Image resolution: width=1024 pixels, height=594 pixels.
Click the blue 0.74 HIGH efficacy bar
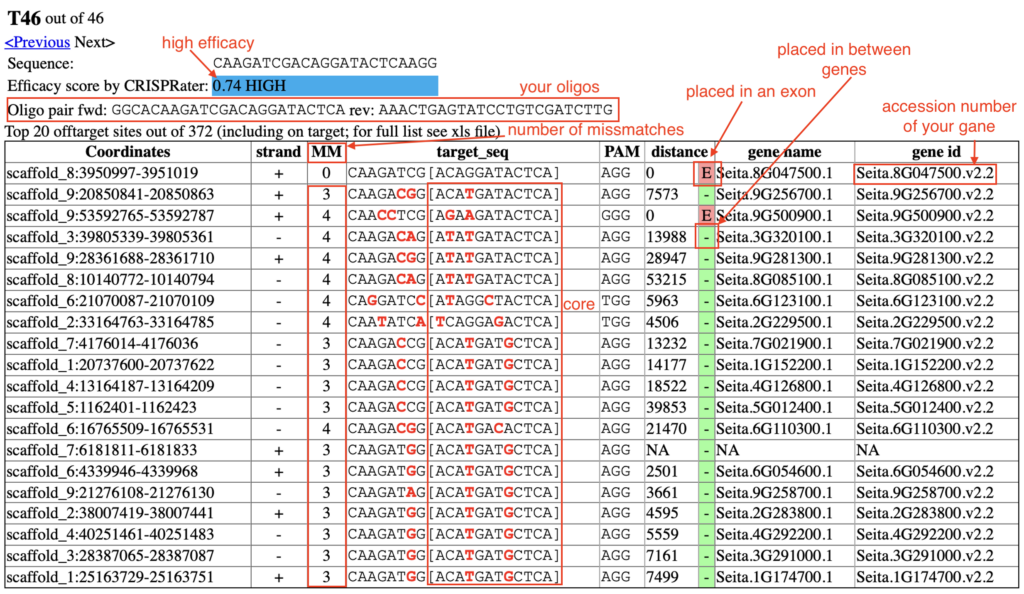pos(325,86)
